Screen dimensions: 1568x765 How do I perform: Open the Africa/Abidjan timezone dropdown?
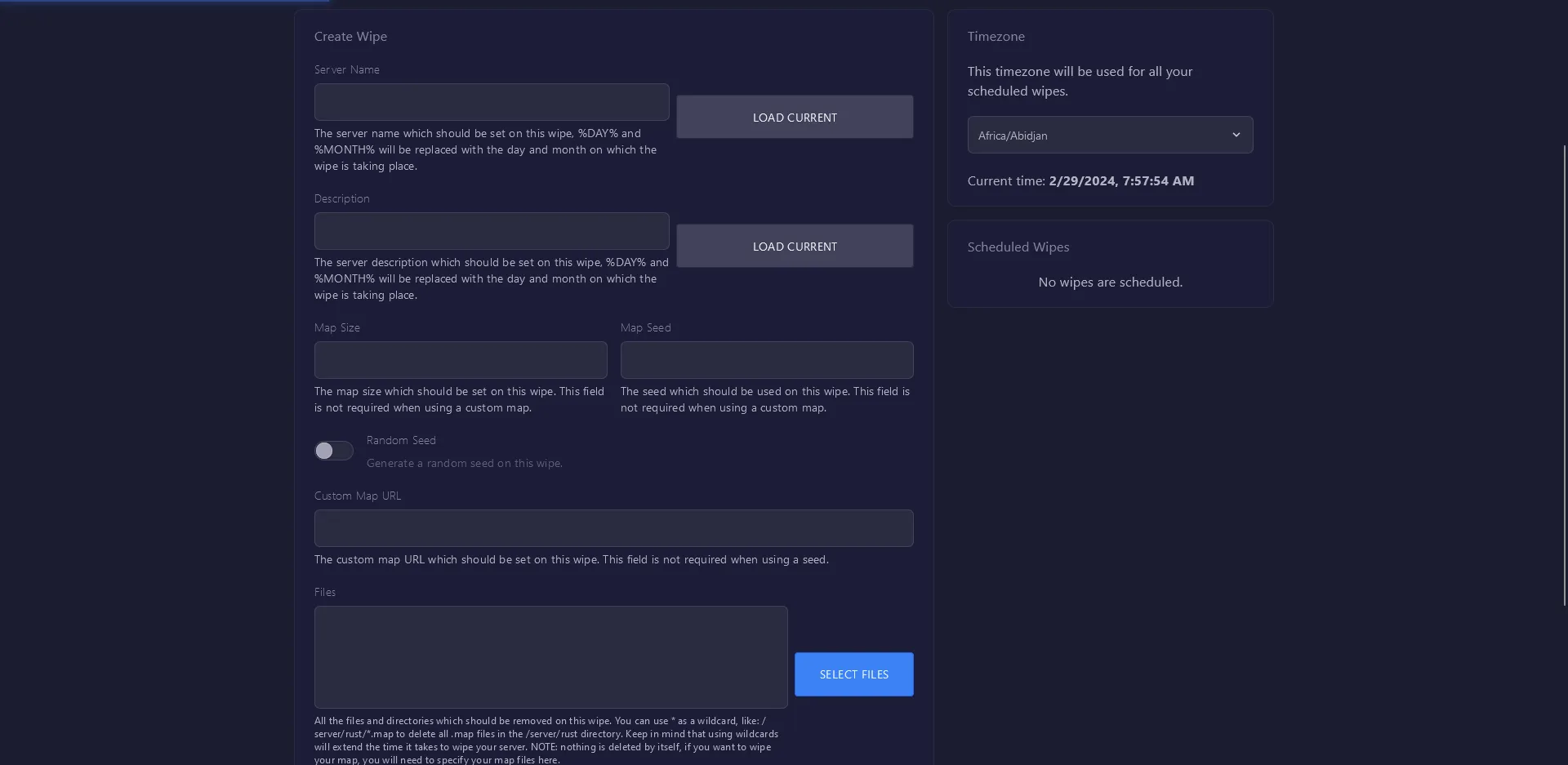pos(1109,135)
